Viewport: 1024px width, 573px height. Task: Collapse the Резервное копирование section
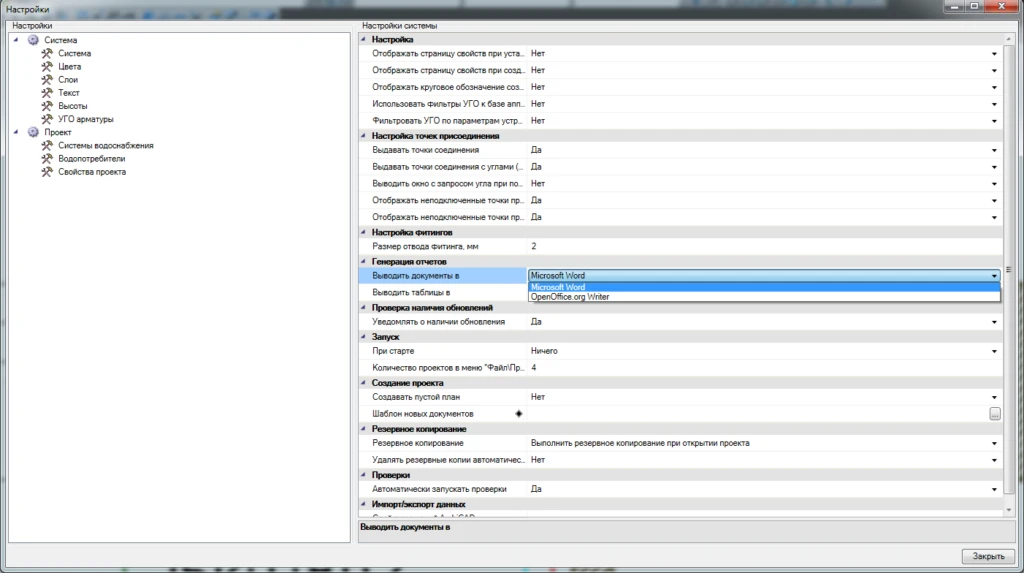point(364,429)
